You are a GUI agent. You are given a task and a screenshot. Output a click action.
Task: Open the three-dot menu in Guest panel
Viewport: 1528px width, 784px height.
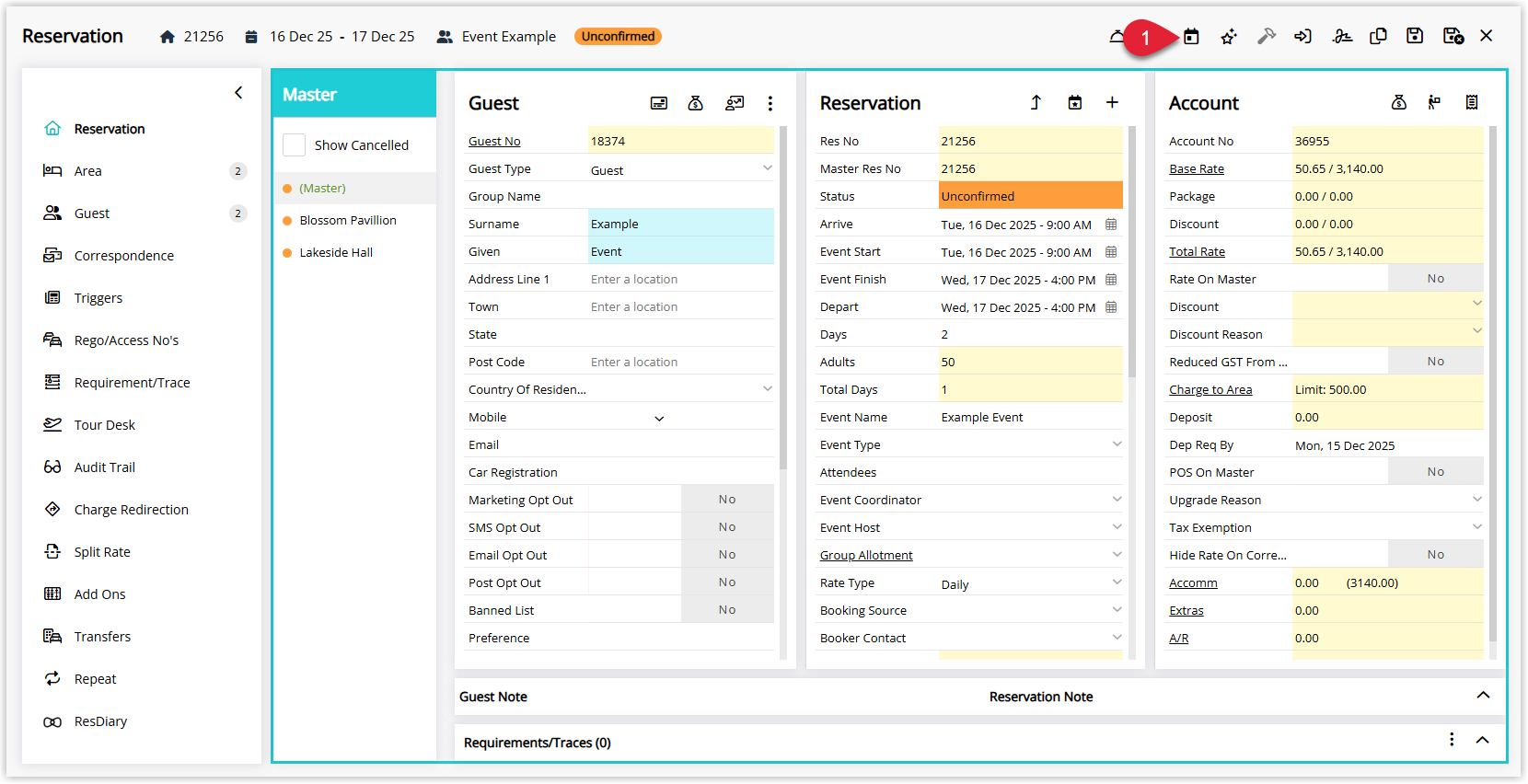770,103
